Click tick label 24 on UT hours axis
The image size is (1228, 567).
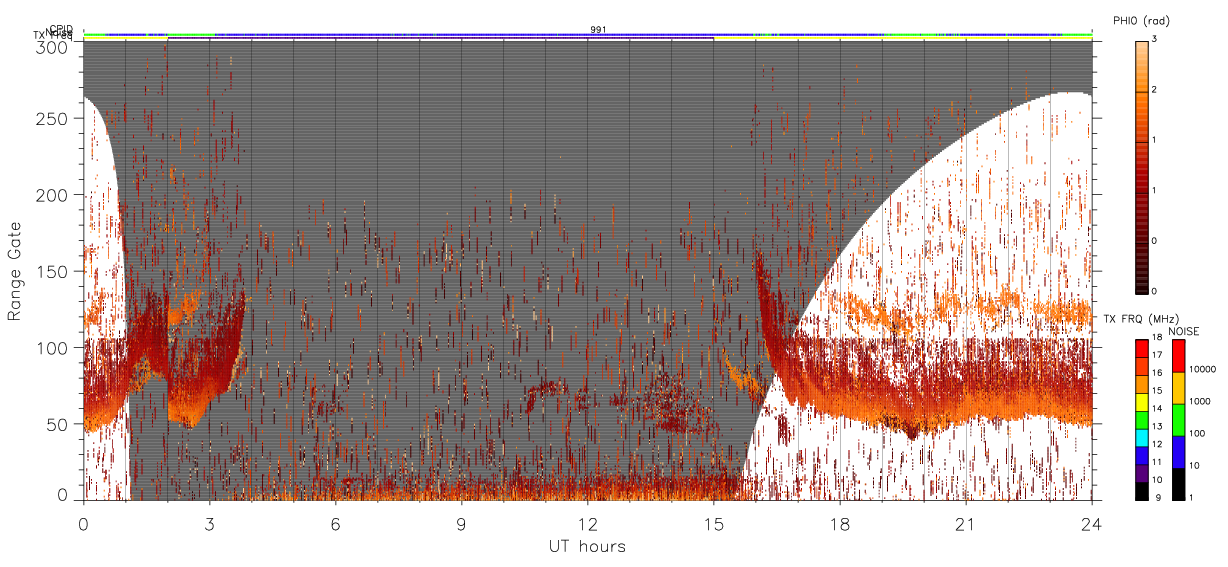1092,523
